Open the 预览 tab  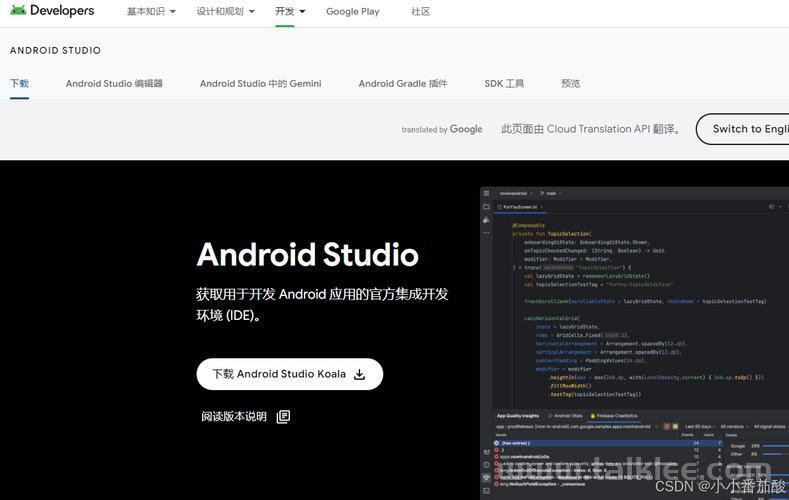pos(571,84)
